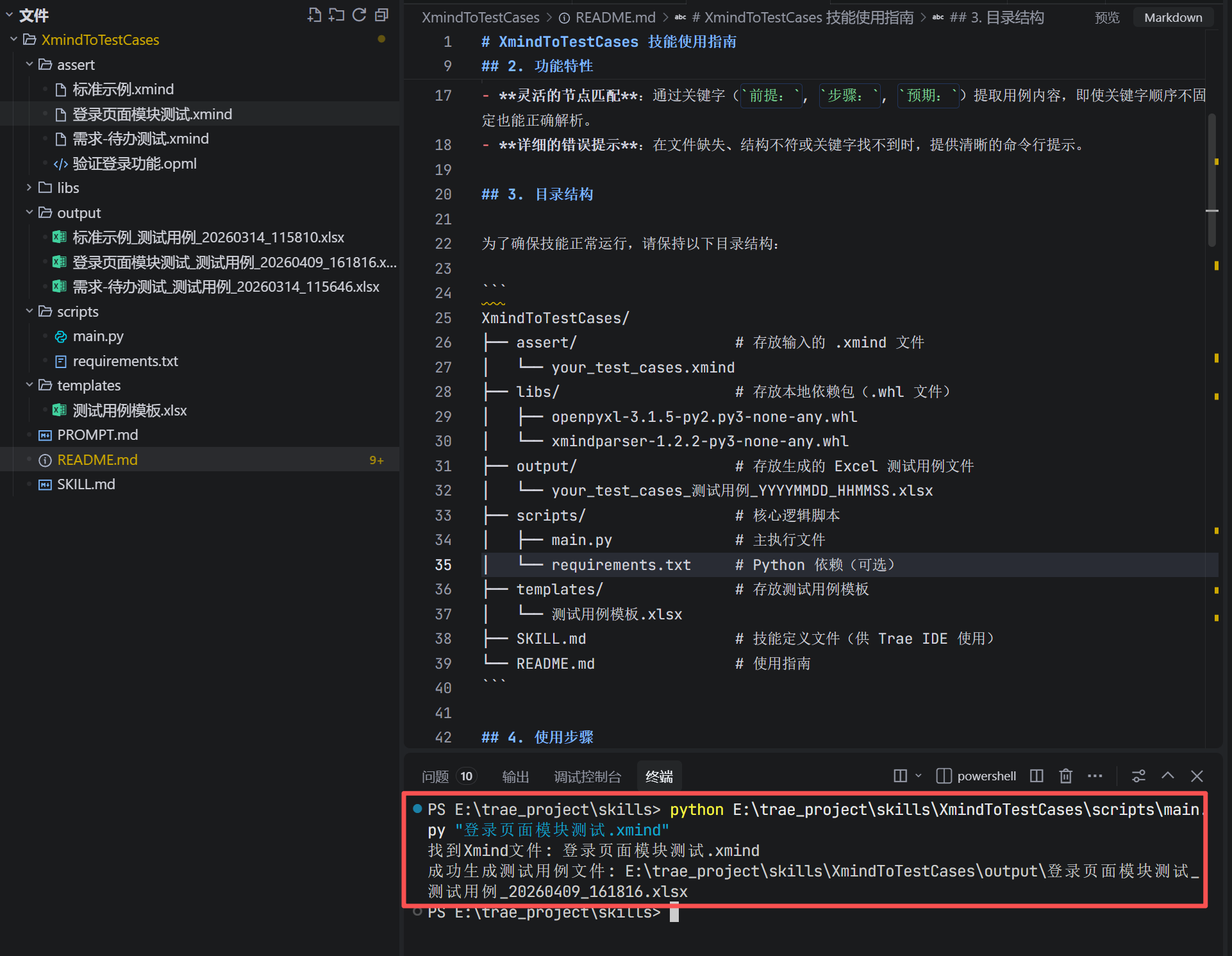Open the panel settings sliders icon
The image size is (1232, 956).
coord(1138,776)
